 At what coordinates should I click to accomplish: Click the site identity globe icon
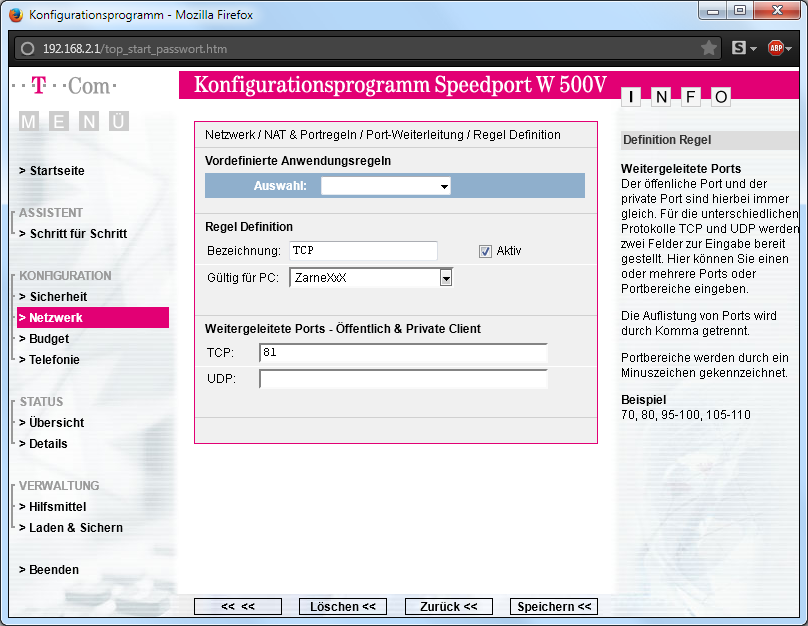pos(27,48)
